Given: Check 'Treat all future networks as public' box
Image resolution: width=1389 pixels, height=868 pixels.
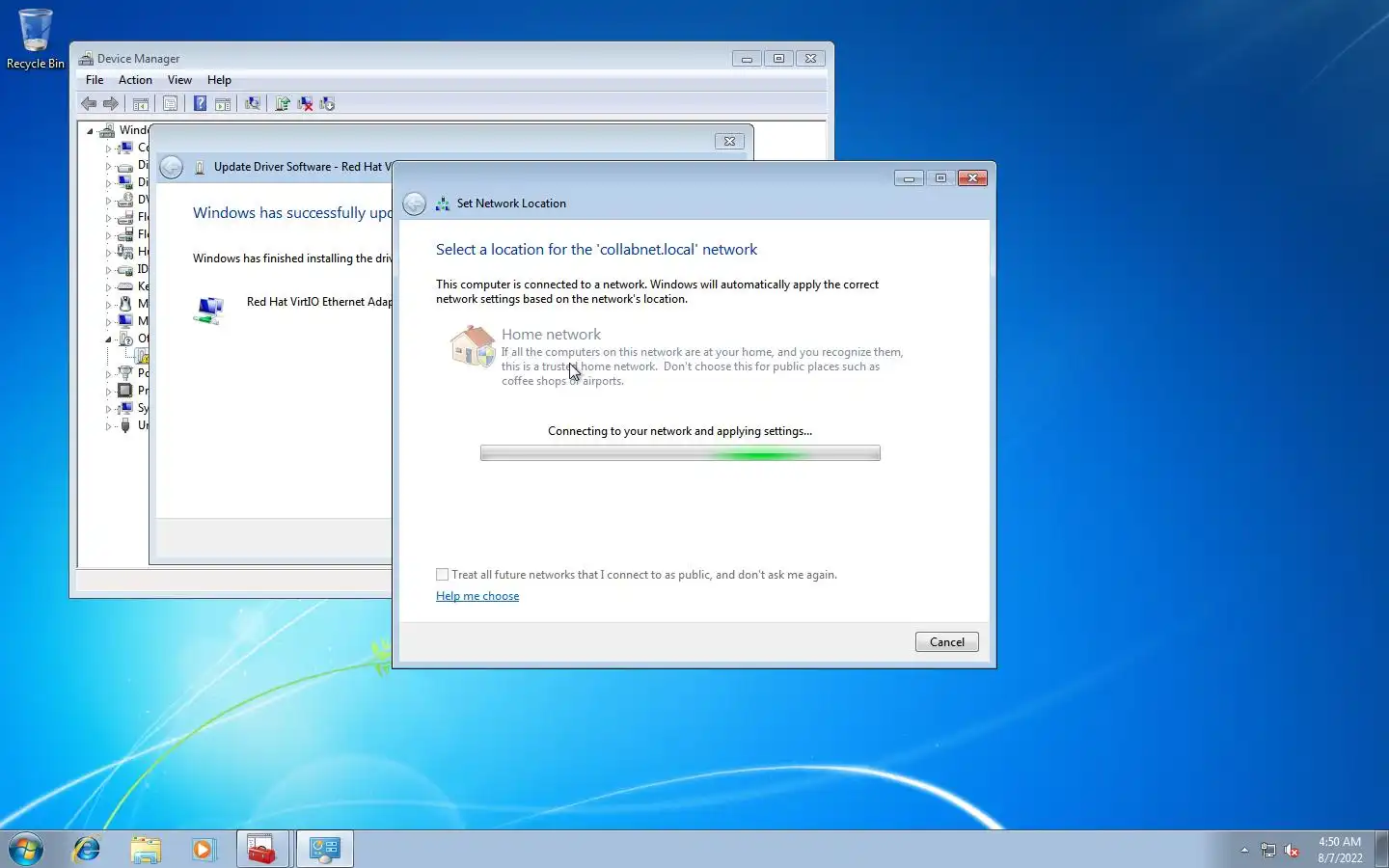Looking at the screenshot, I should pos(443,575).
